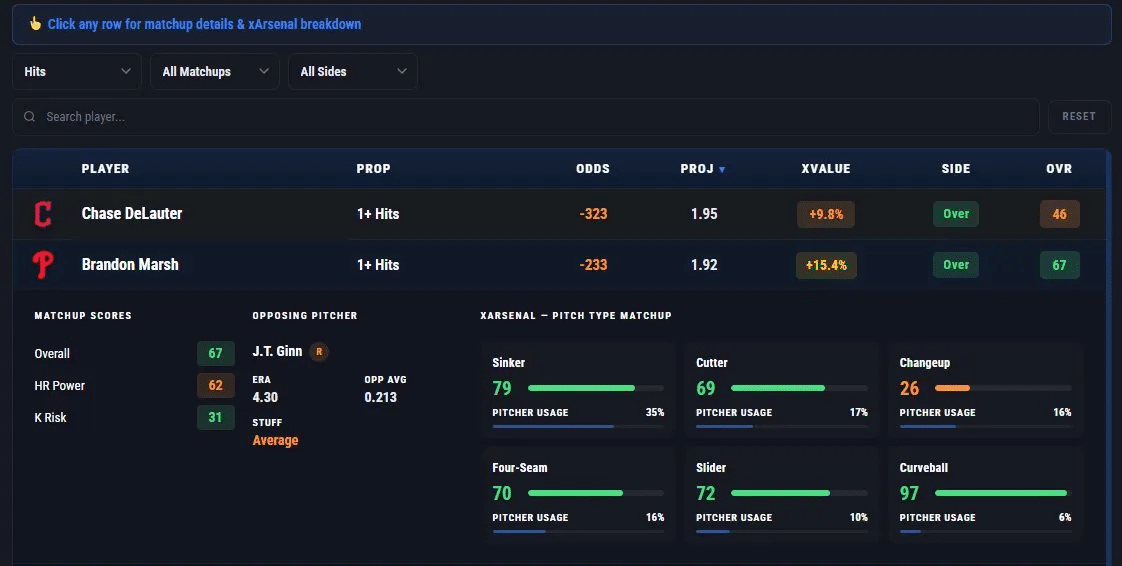Viewport: 1122px width, 566px height.
Task: Click the pitcher name J.T. Ginn
Action: tap(278, 351)
